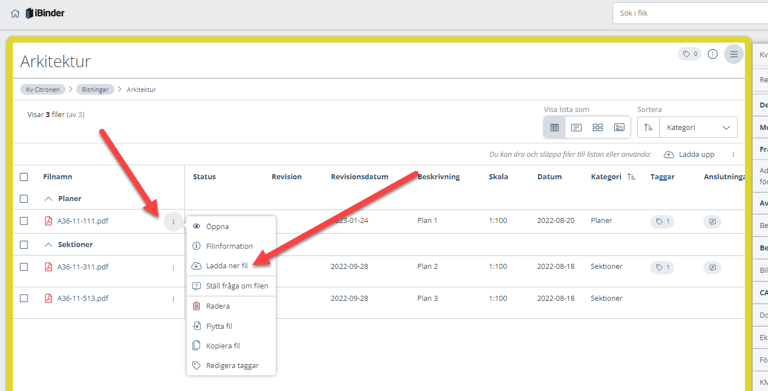Image resolution: width=768 pixels, height=391 pixels.
Task: Choose Radera in the context menu
Action: (231, 306)
